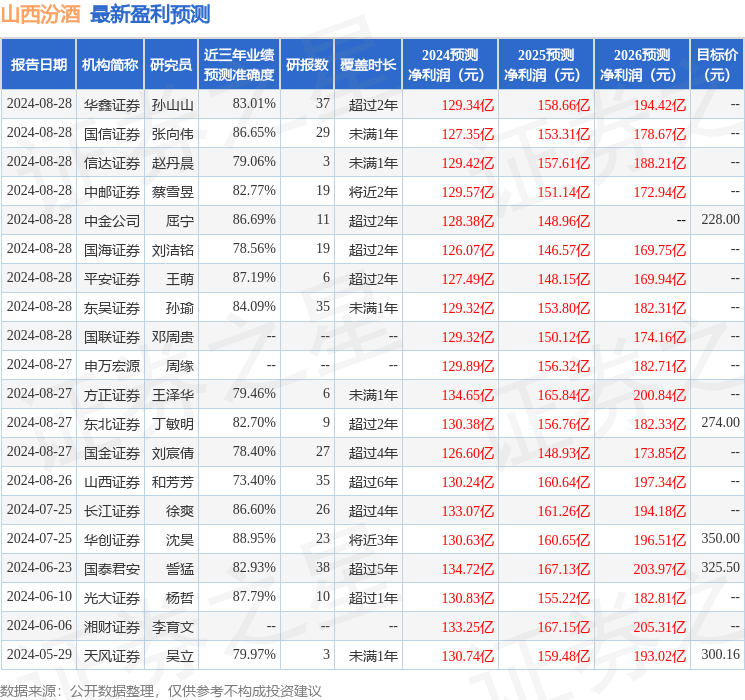Select the 中金公司 institution cell
The height and width of the screenshot is (700, 745).
pos(112,221)
